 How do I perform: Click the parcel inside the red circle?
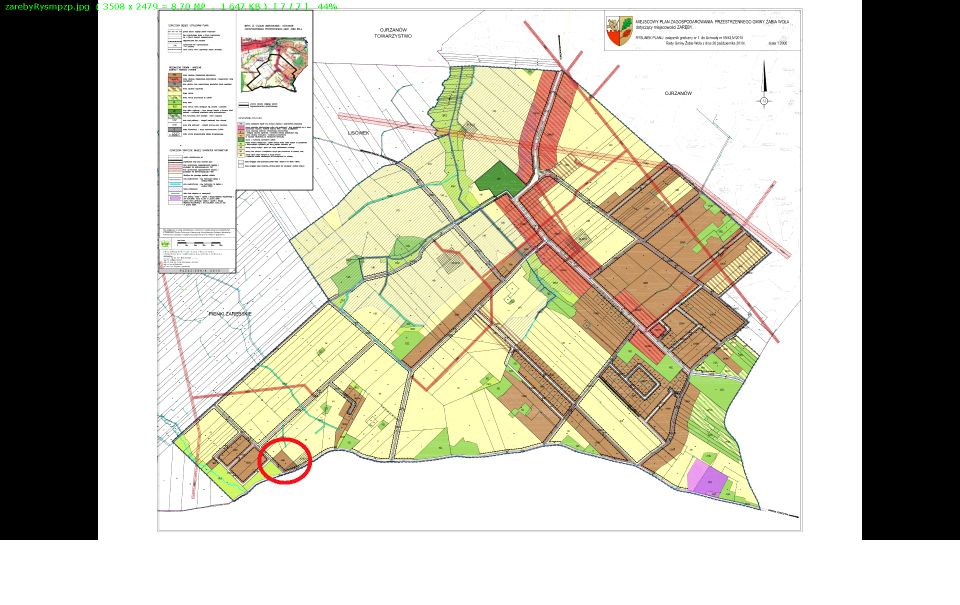[286, 459]
